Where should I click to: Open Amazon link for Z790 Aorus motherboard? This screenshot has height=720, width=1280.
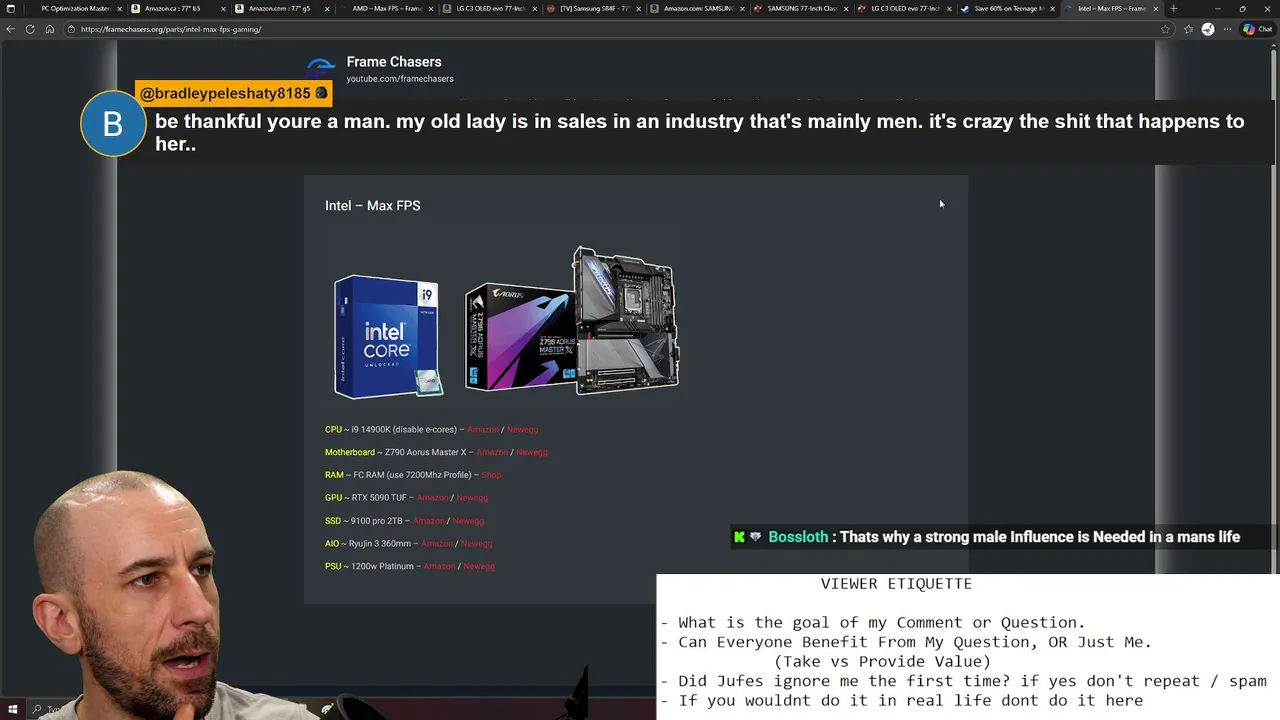pos(492,452)
